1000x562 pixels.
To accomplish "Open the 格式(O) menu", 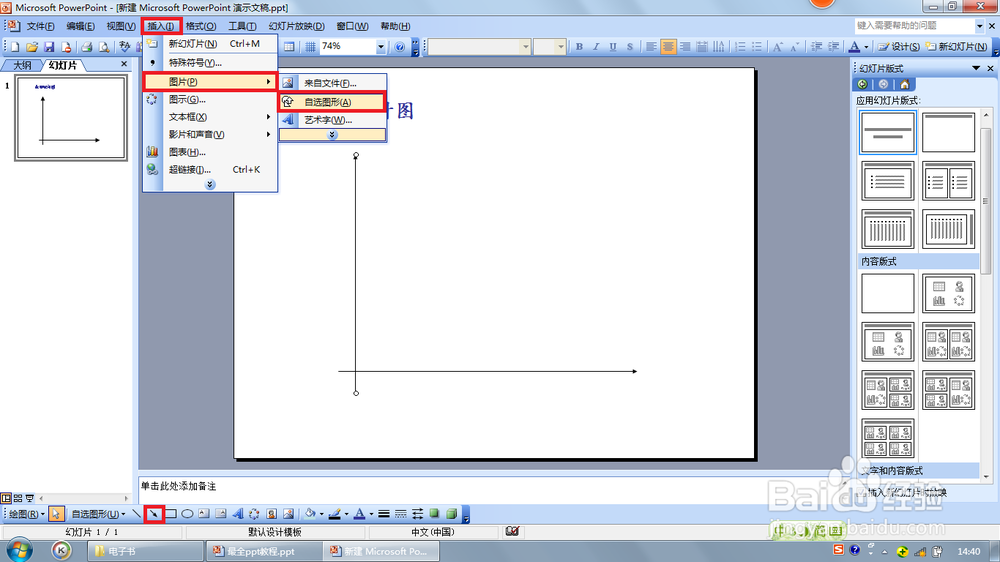I will [x=201, y=26].
